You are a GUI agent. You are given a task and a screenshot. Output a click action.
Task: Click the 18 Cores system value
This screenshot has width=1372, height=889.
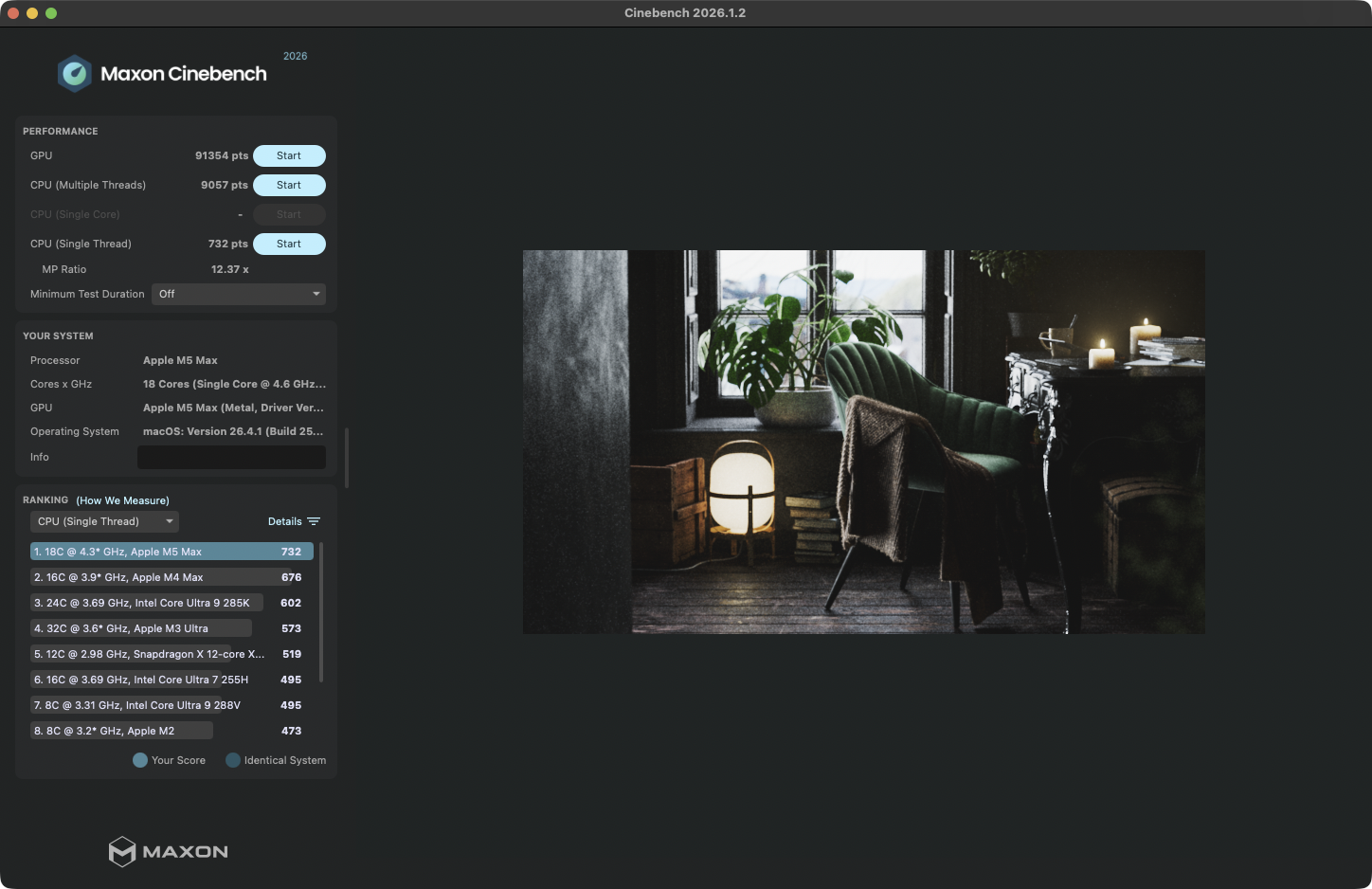pyautogui.click(x=234, y=384)
